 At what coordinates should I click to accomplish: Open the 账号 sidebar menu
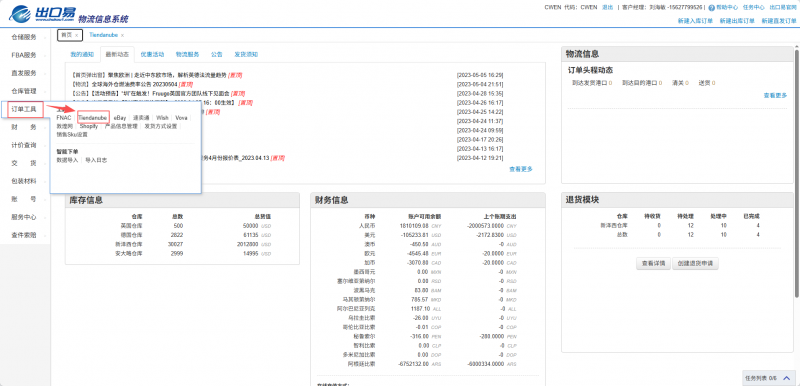click(25, 199)
